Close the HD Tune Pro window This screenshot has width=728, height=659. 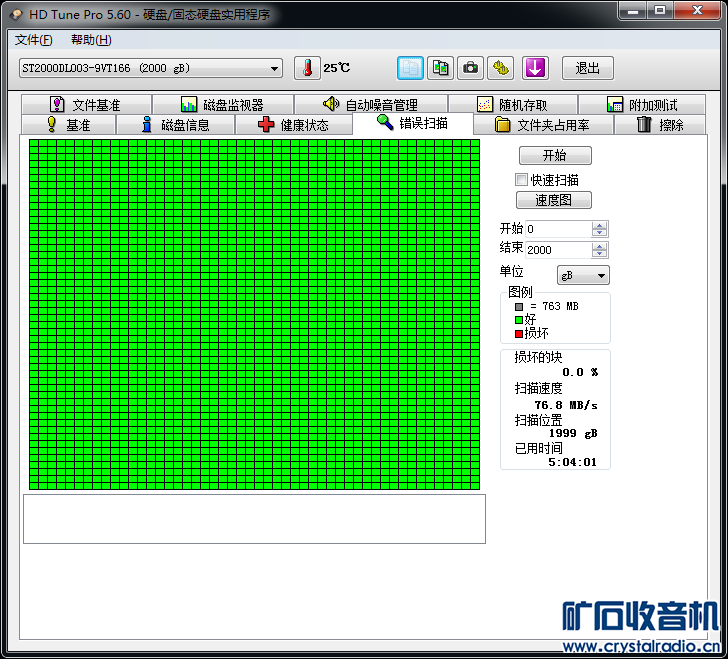click(x=696, y=10)
